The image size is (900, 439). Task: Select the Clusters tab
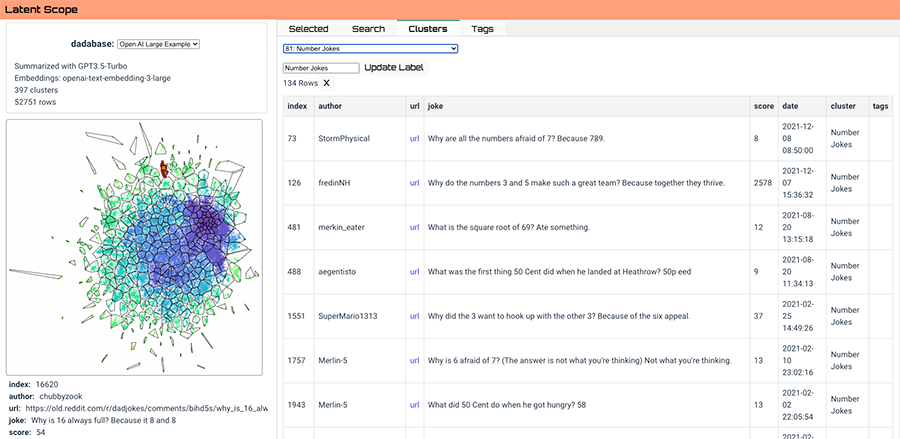428,29
